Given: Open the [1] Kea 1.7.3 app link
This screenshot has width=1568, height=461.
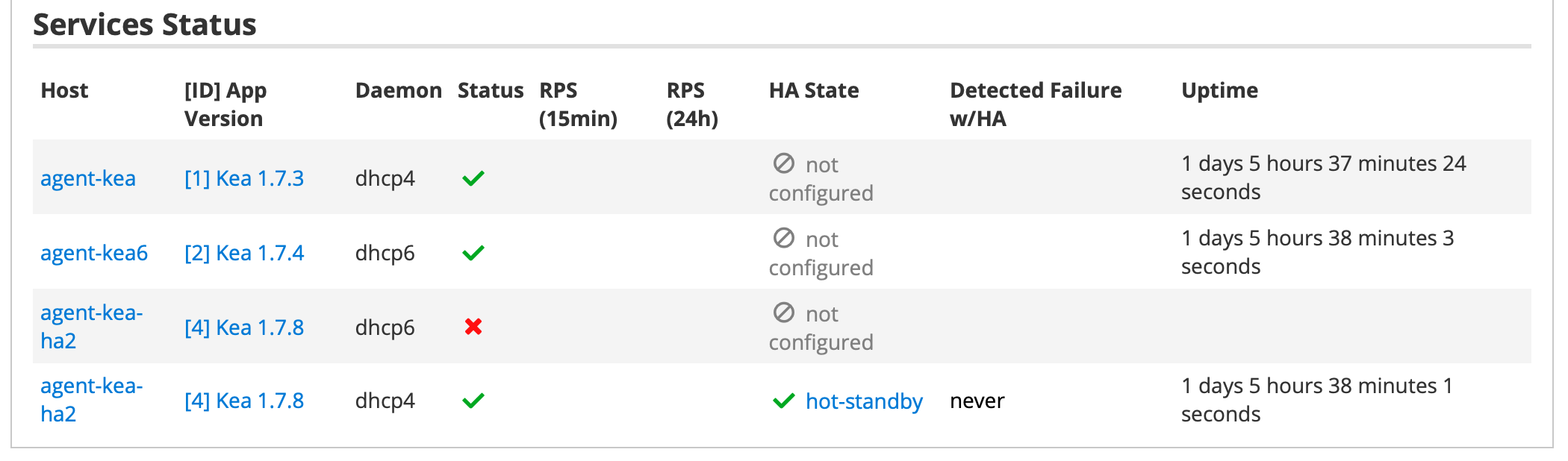Looking at the screenshot, I should coord(244,178).
